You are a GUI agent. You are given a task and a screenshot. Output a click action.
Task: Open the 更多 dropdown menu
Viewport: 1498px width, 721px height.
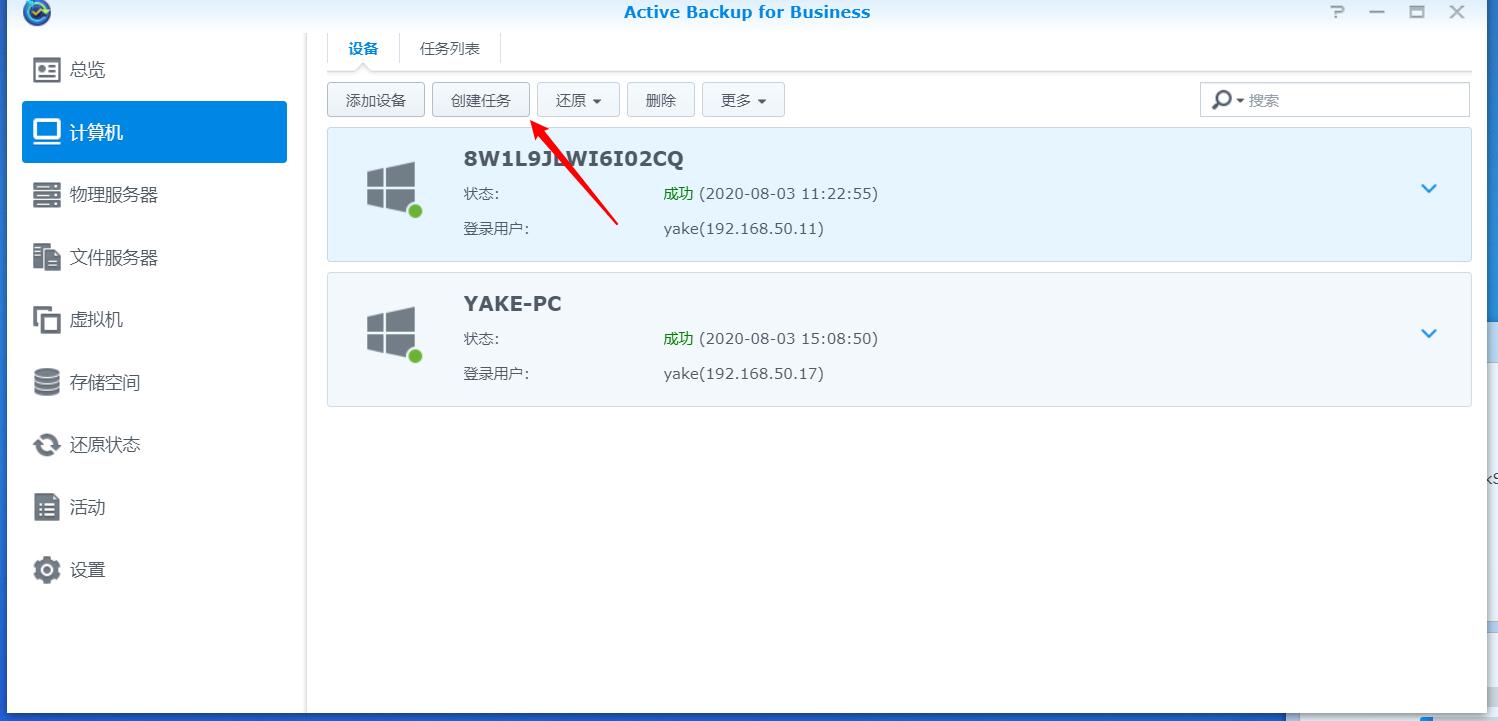(743, 100)
